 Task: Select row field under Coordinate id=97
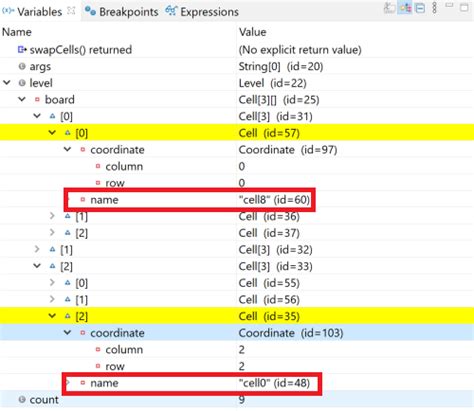[x=237, y=183]
